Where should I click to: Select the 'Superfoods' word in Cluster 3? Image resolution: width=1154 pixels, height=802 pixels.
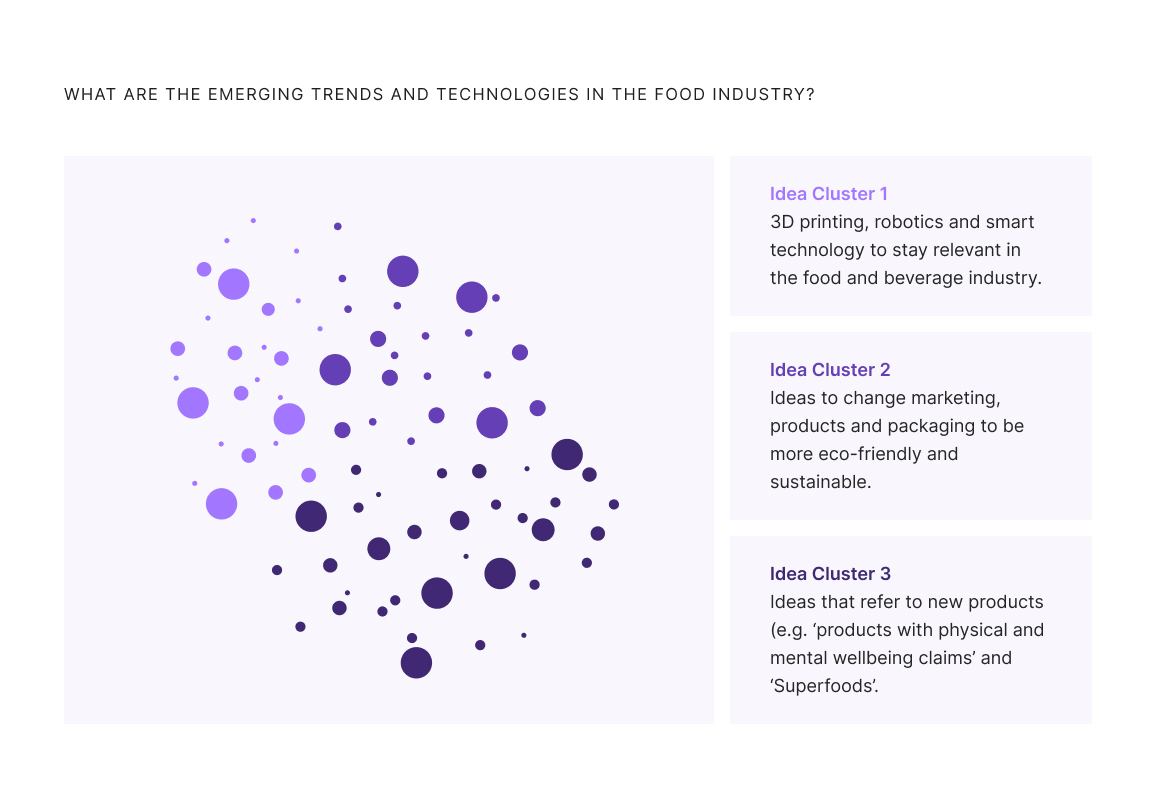click(x=824, y=686)
